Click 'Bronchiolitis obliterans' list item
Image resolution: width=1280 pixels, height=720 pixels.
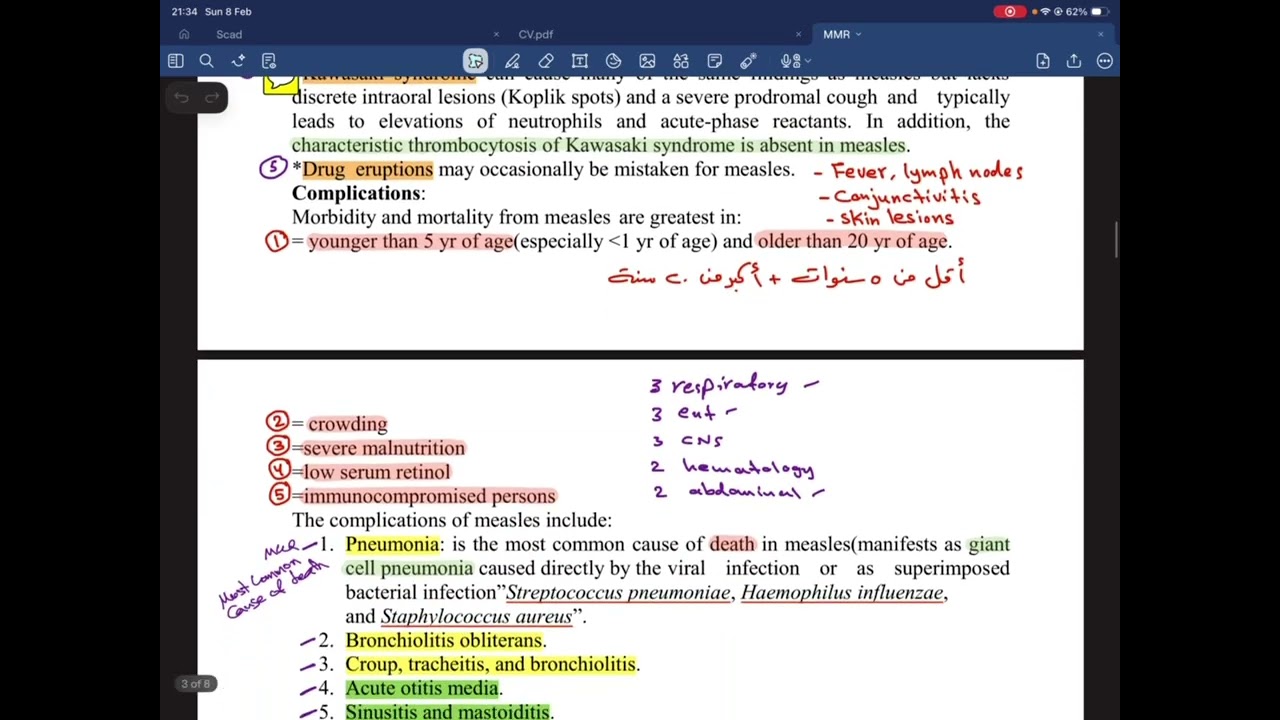(x=445, y=640)
